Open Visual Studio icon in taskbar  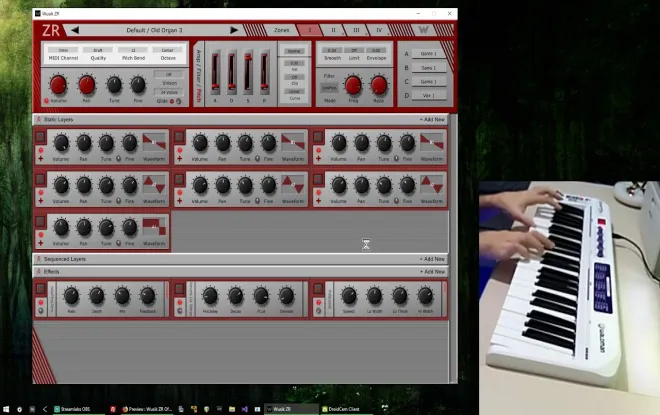pos(245,409)
